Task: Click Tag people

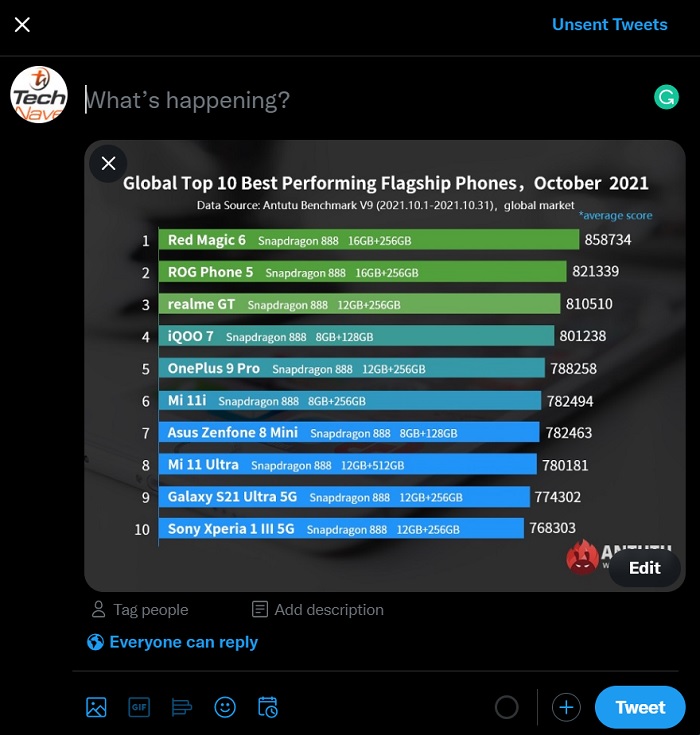Action: (140, 609)
